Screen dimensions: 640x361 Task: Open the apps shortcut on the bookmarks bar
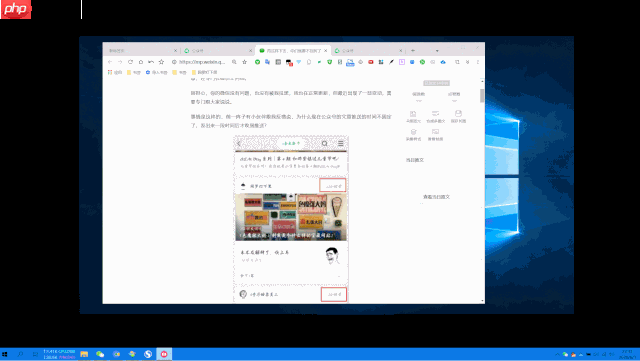coord(115,72)
